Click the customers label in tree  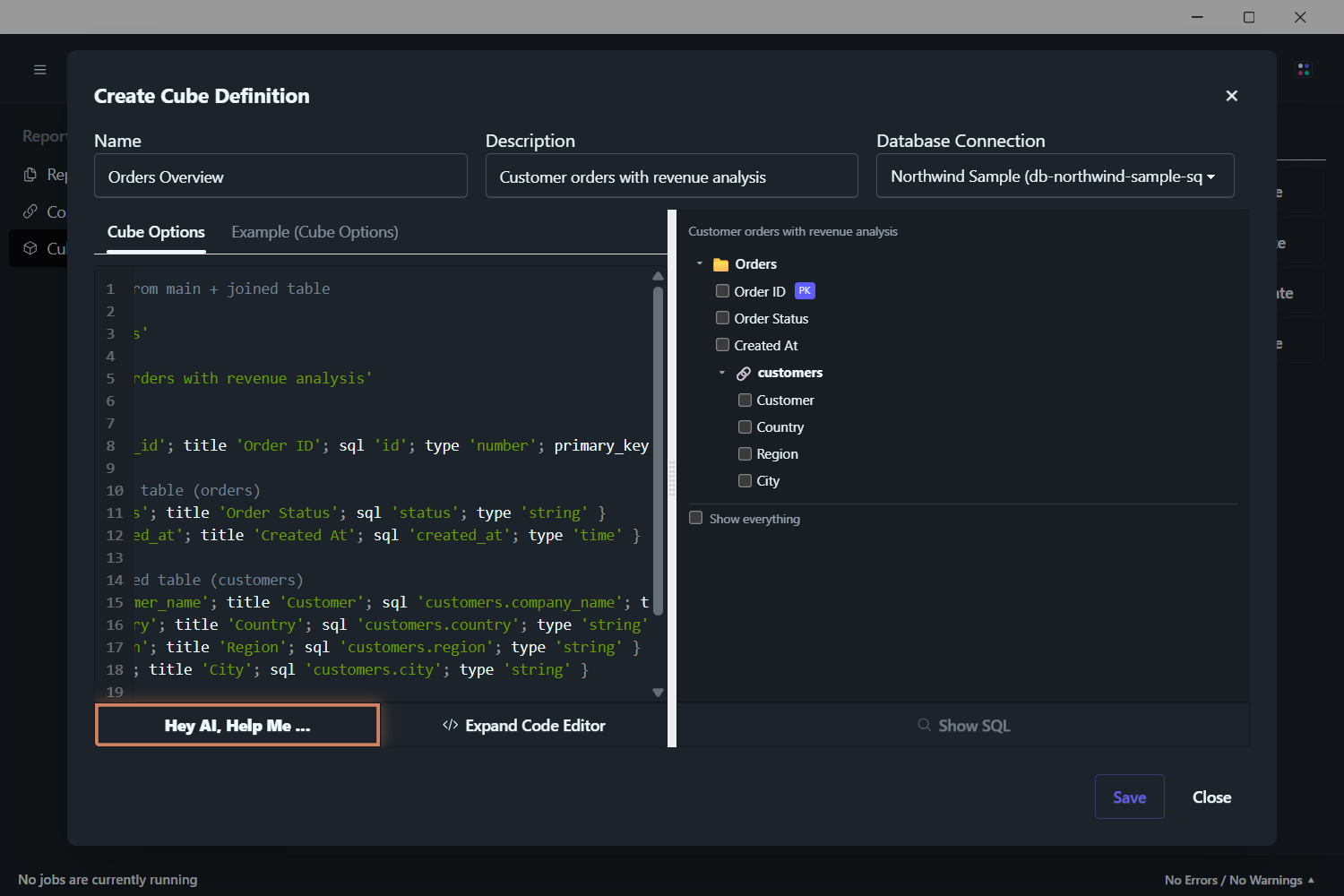[789, 373]
